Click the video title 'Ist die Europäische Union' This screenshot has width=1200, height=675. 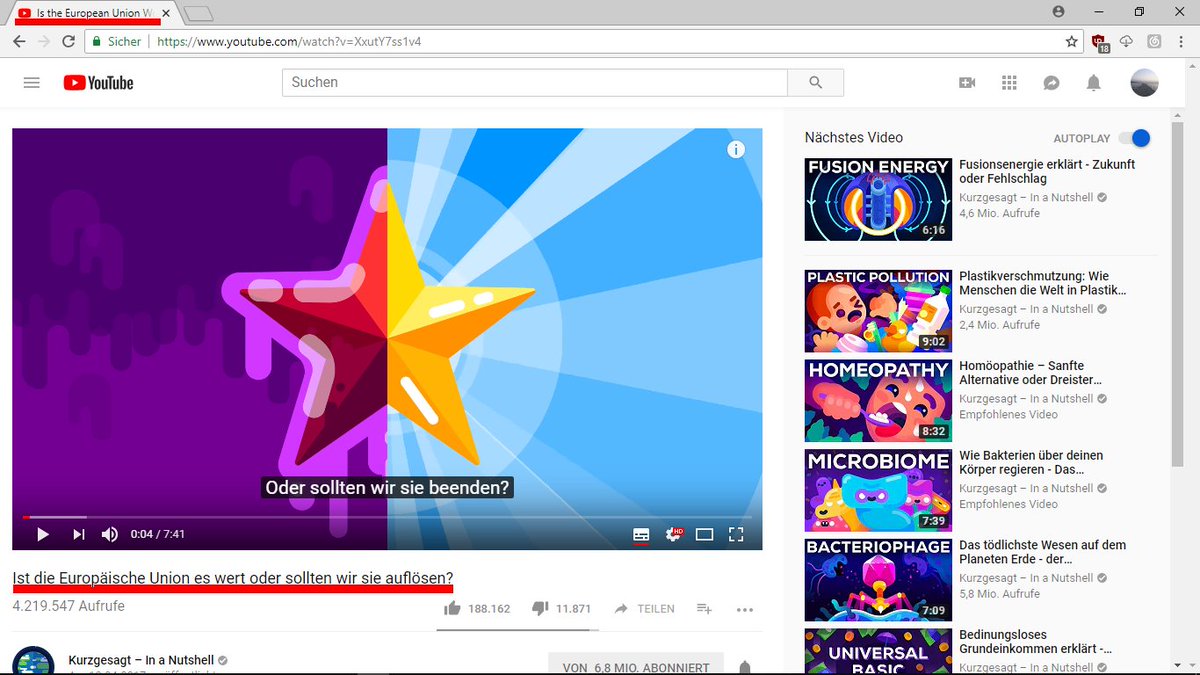click(233, 578)
